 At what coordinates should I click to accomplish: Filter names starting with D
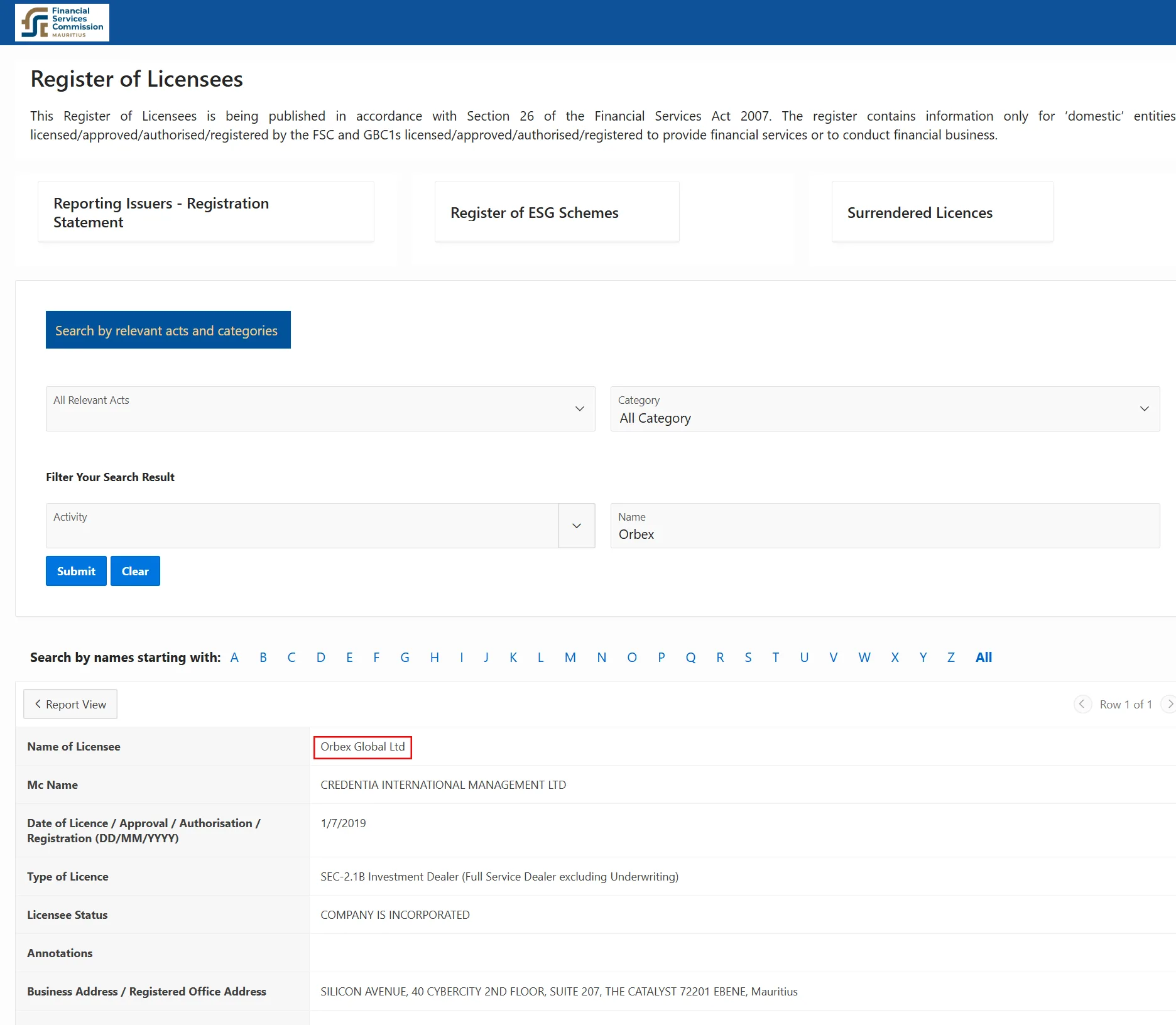(x=321, y=658)
